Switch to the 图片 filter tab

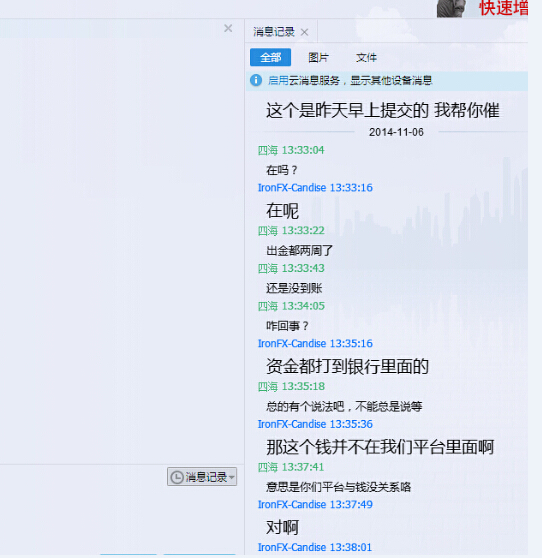(x=318, y=57)
